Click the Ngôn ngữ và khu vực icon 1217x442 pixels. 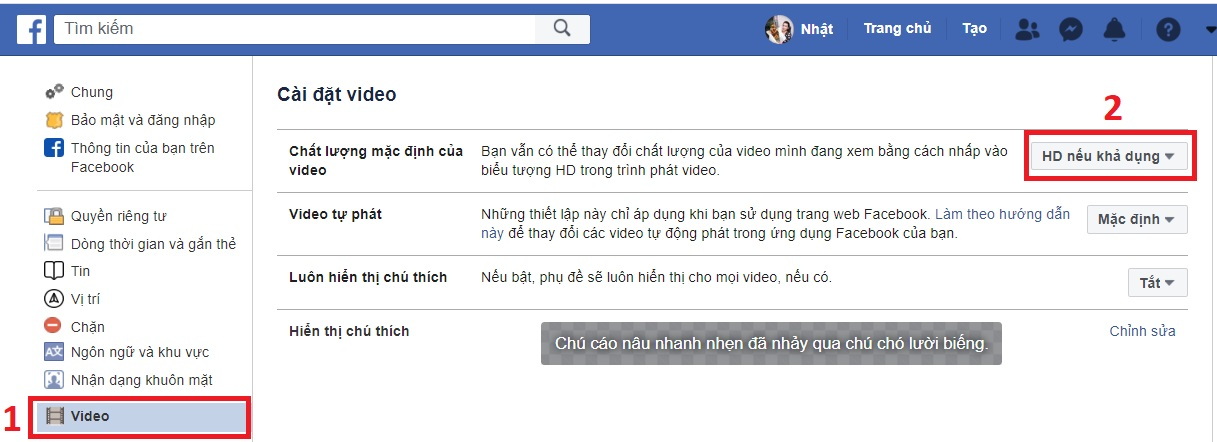click(54, 352)
